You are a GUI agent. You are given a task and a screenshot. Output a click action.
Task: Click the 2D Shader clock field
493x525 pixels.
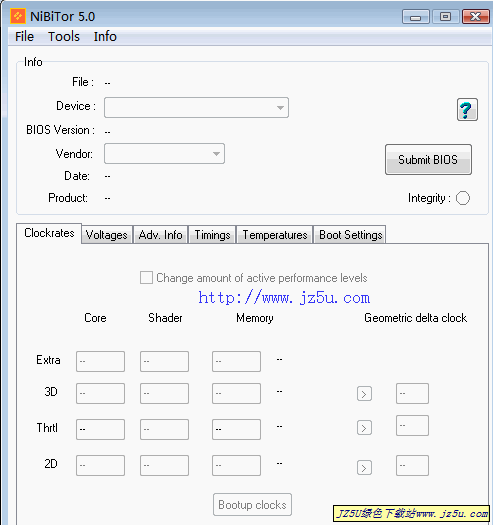click(x=164, y=465)
